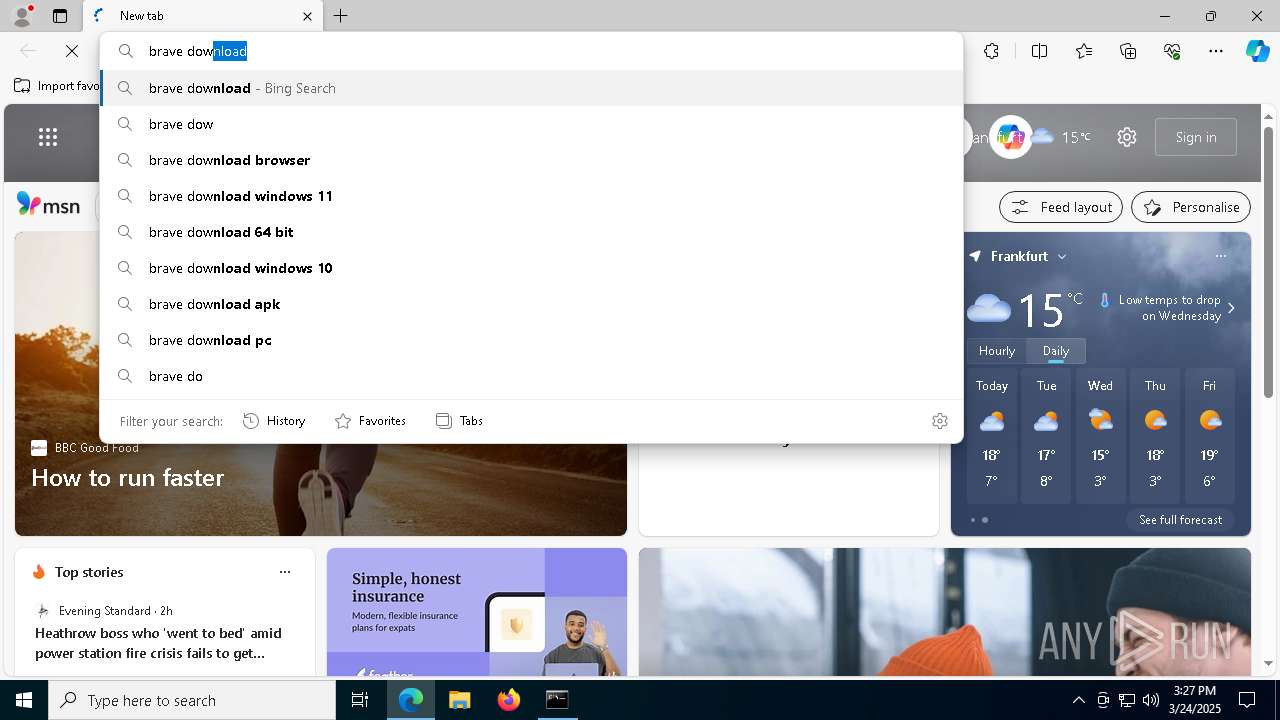The image size is (1280, 720).
Task: Click the Sign in button
Action: click(1196, 137)
